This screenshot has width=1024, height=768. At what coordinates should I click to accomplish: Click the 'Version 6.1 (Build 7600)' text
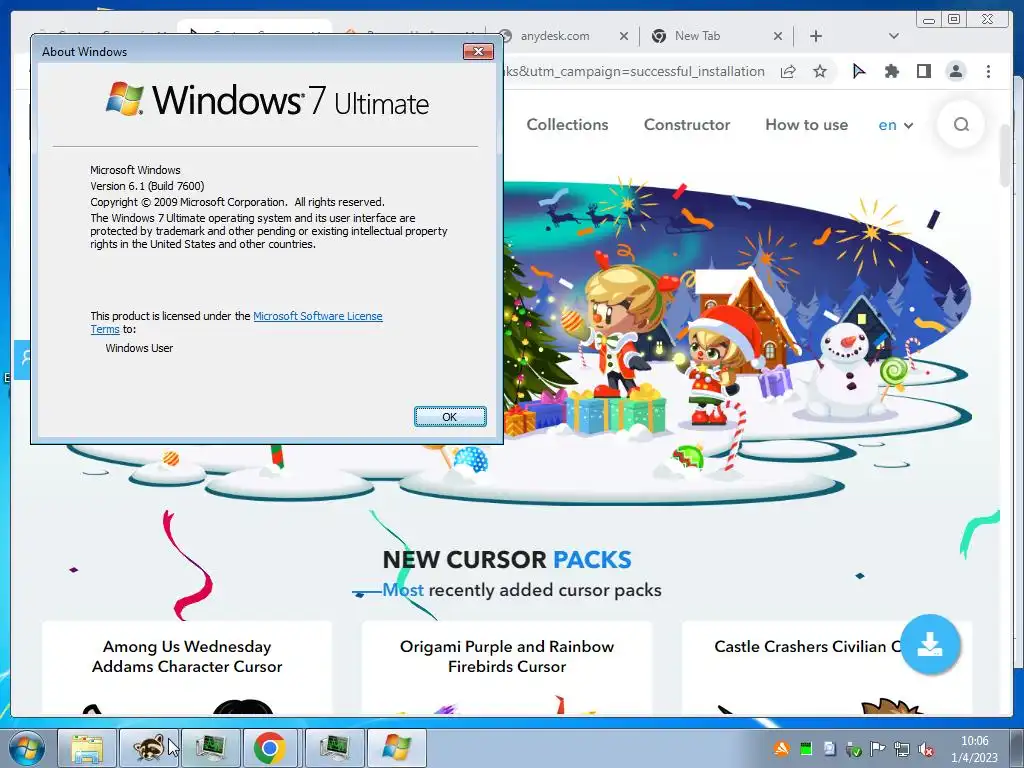(147, 186)
